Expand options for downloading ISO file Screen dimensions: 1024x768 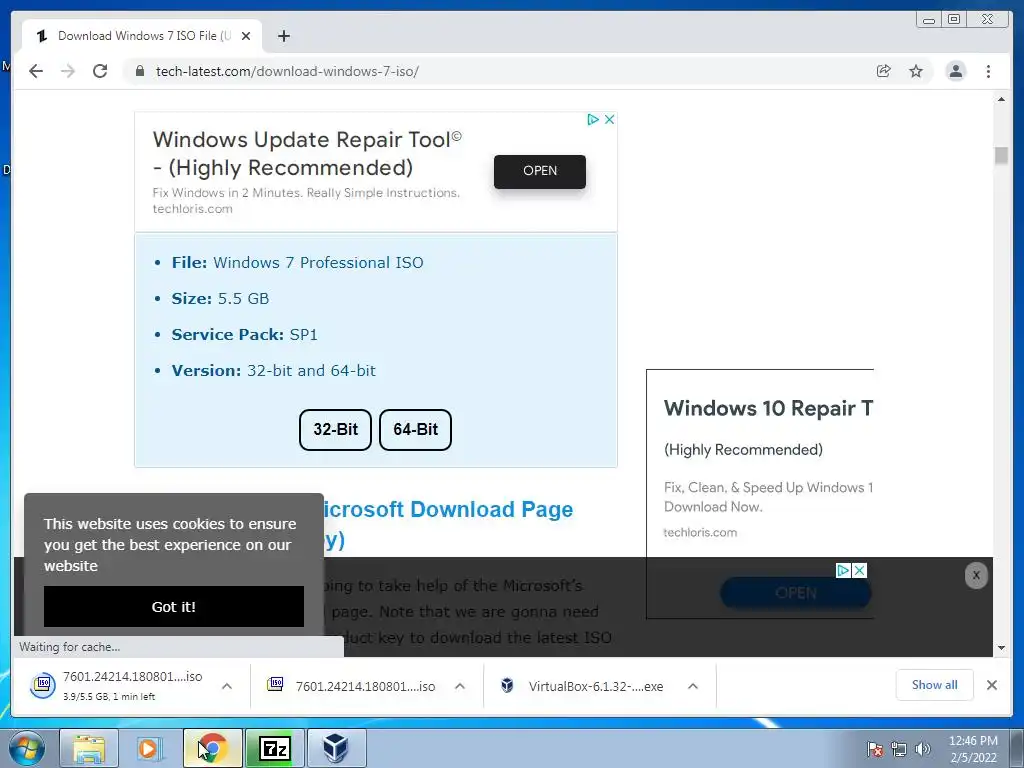coord(227,686)
